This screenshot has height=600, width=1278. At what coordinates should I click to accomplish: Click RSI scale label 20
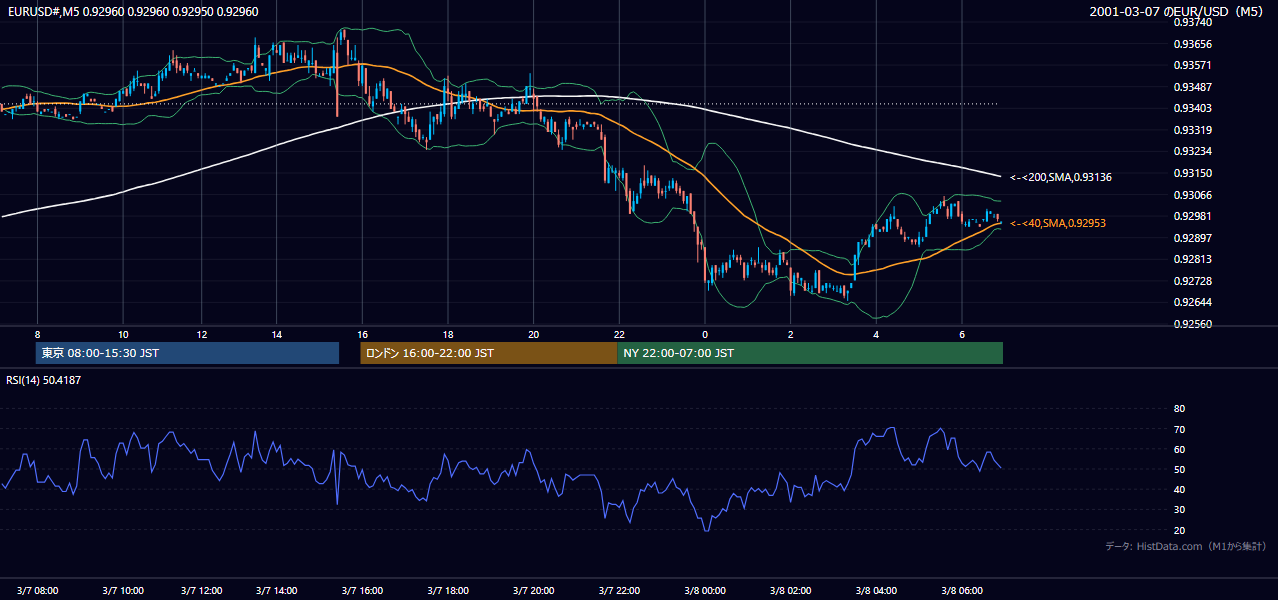tap(1179, 530)
